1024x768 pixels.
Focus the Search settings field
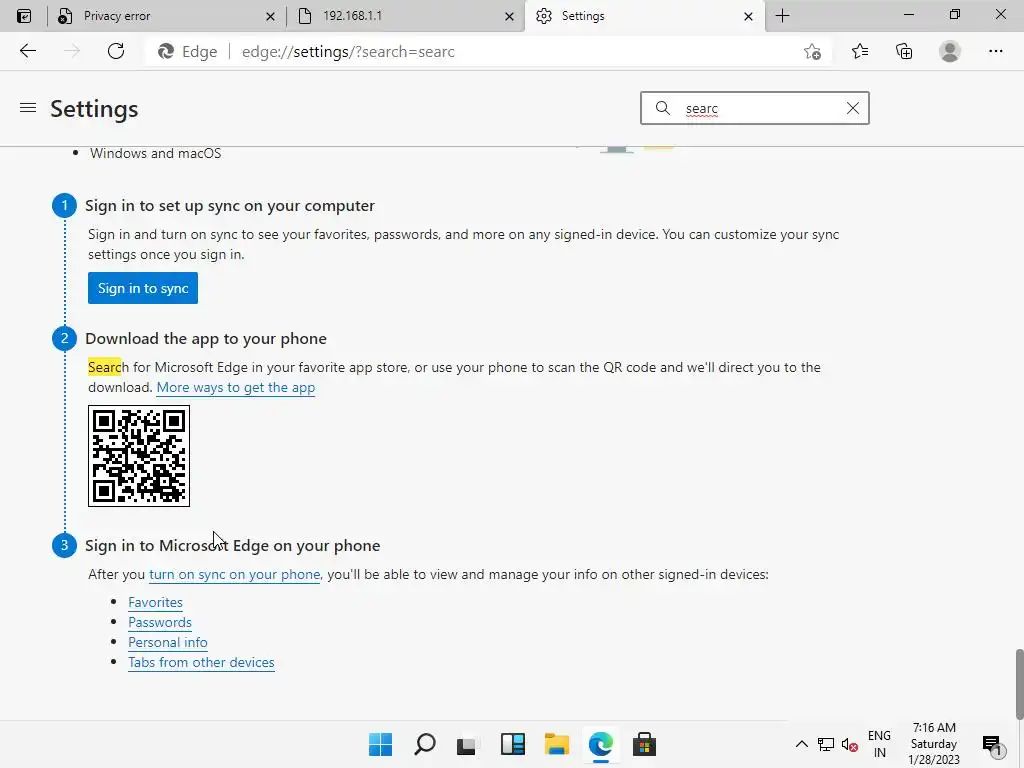[754, 108]
